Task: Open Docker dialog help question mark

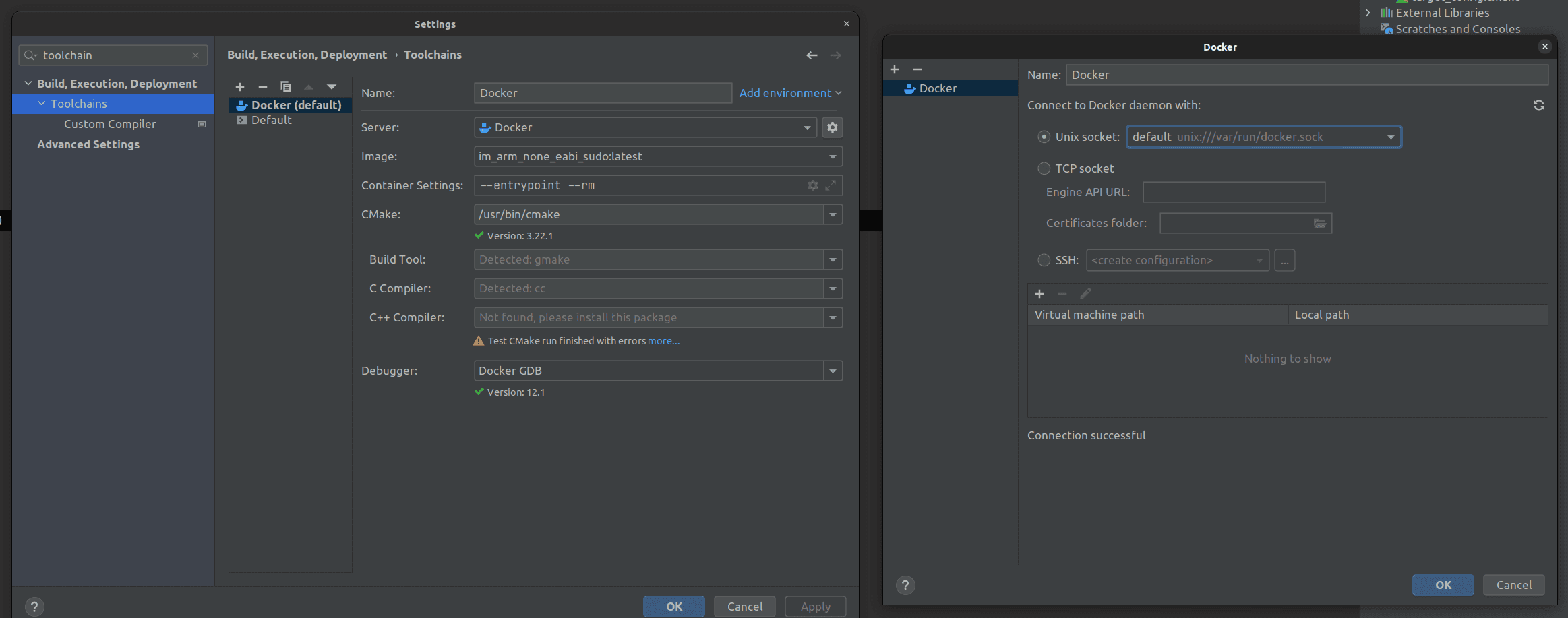Action: click(x=905, y=585)
